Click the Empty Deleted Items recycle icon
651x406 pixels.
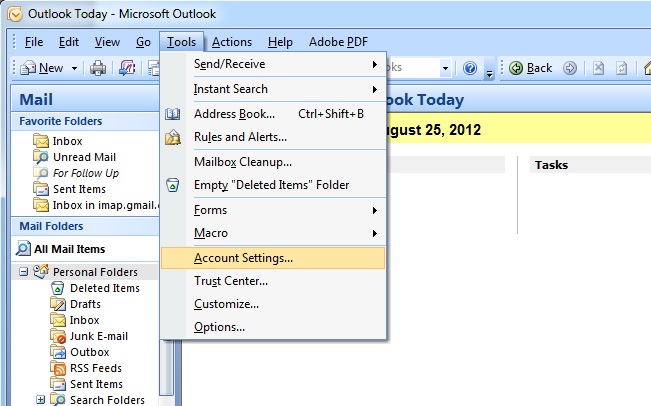coord(172,185)
